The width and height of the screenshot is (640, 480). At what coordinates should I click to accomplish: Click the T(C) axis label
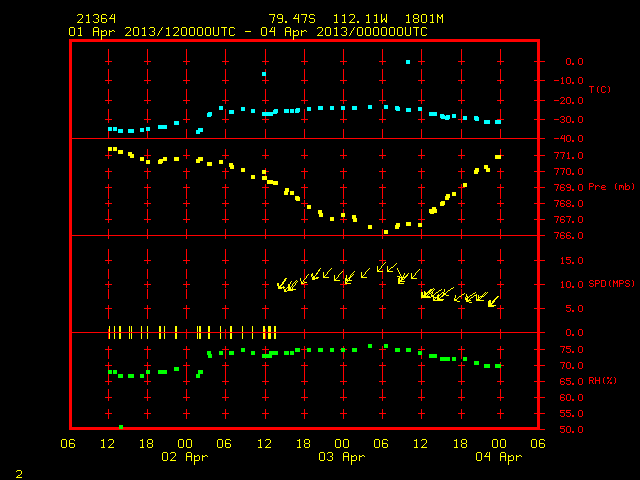600,89
